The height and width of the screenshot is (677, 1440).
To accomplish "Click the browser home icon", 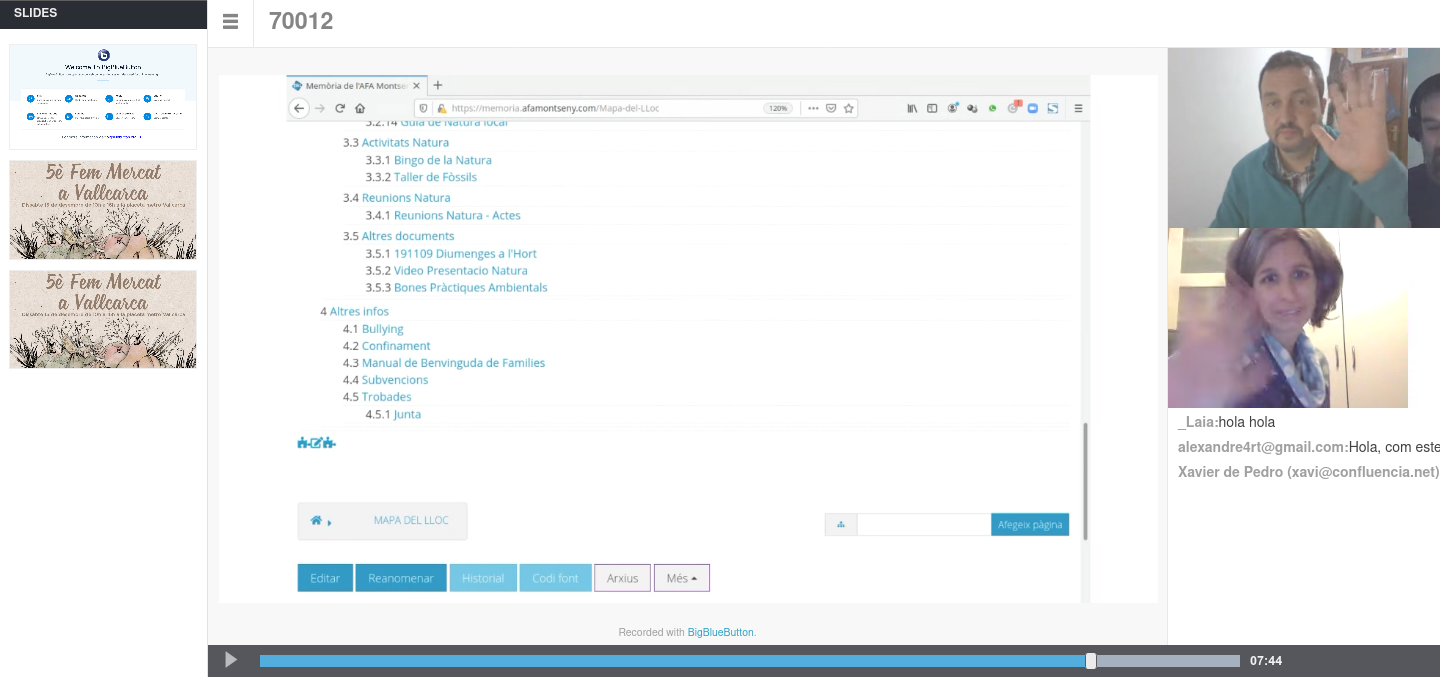I will [360, 108].
